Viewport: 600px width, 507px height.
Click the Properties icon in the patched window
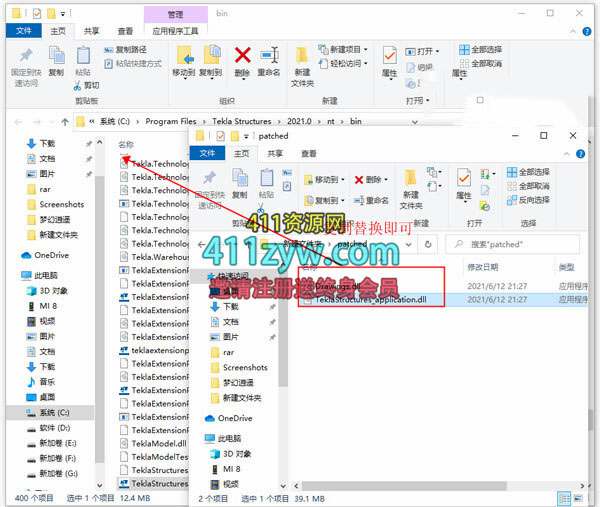click(x=463, y=183)
